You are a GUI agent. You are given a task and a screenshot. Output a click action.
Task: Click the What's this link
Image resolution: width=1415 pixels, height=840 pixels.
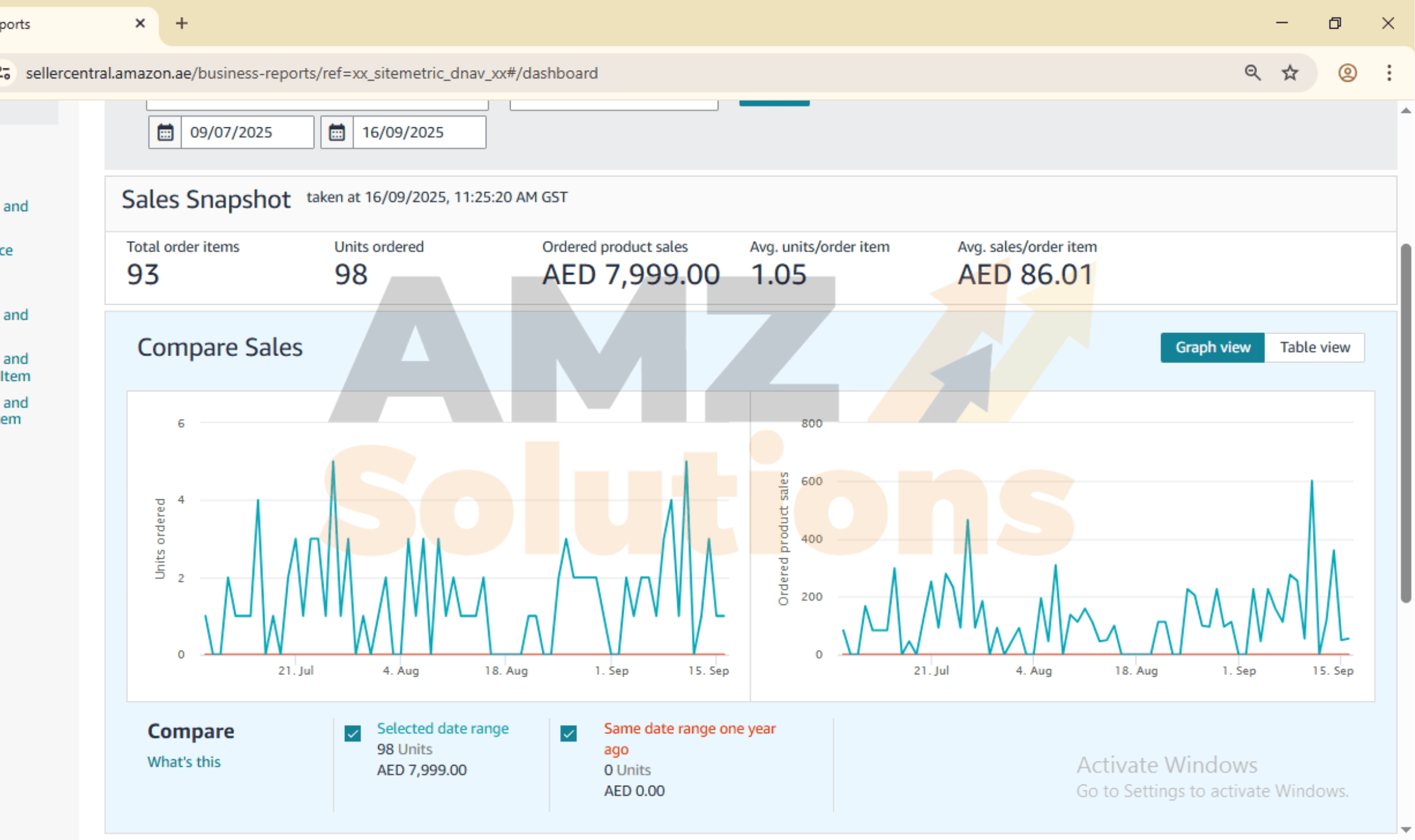pyautogui.click(x=183, y=762)
